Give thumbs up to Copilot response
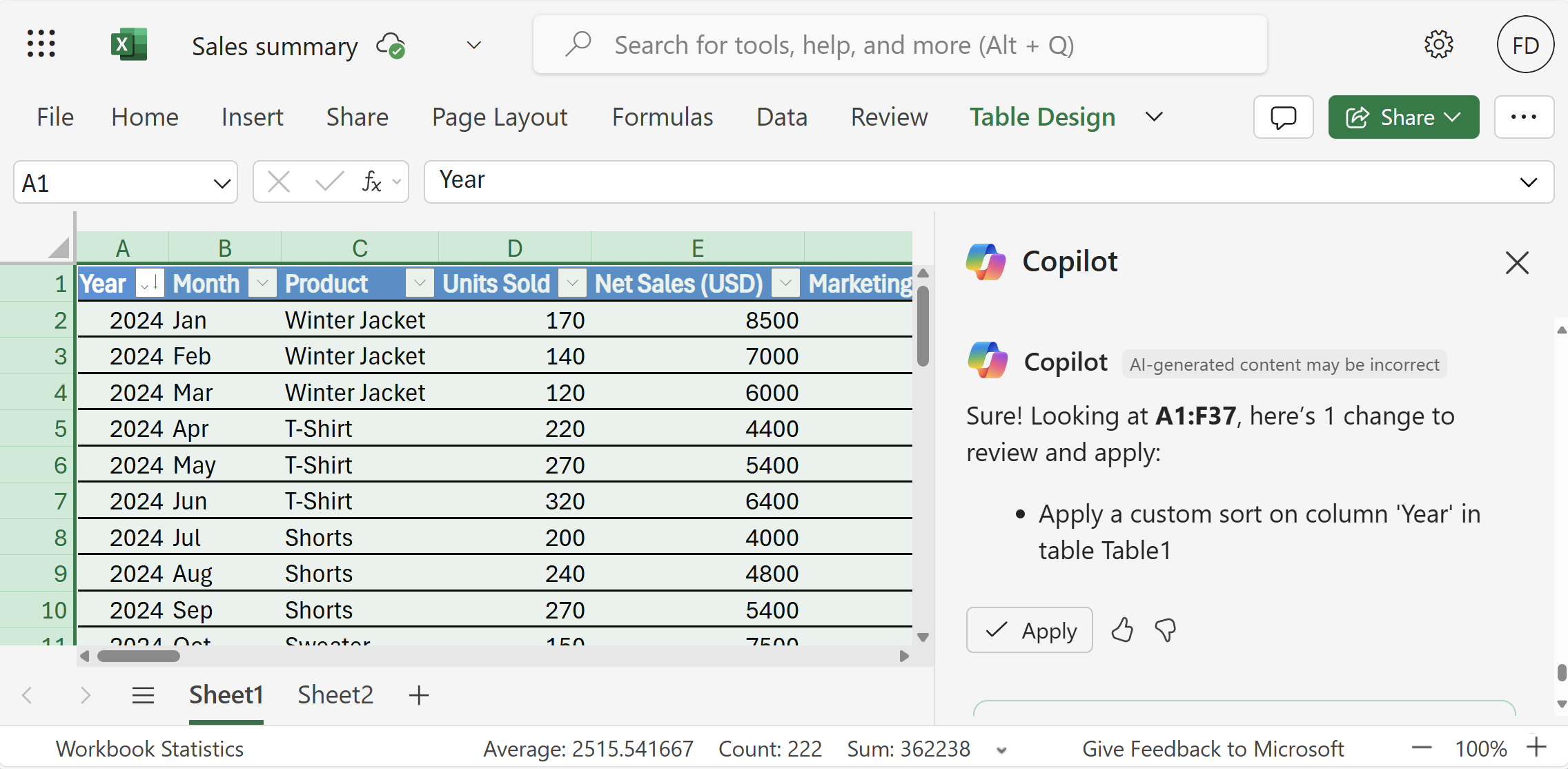This screenshot has height=769, width=1568. 1122,630
